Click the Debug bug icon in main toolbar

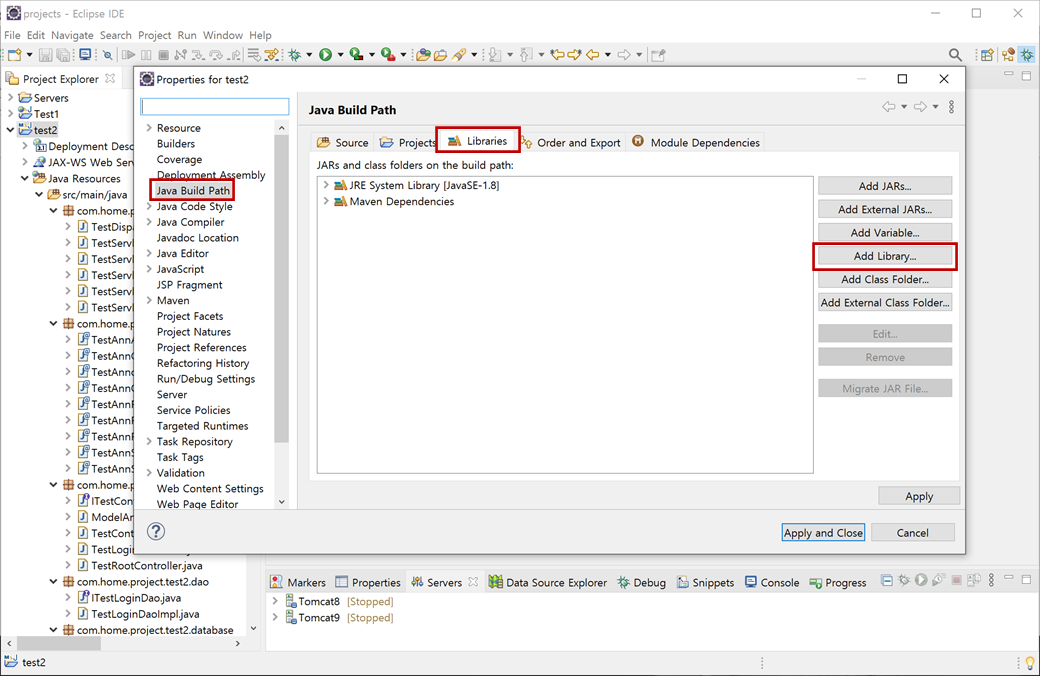[x=294, y=55]
